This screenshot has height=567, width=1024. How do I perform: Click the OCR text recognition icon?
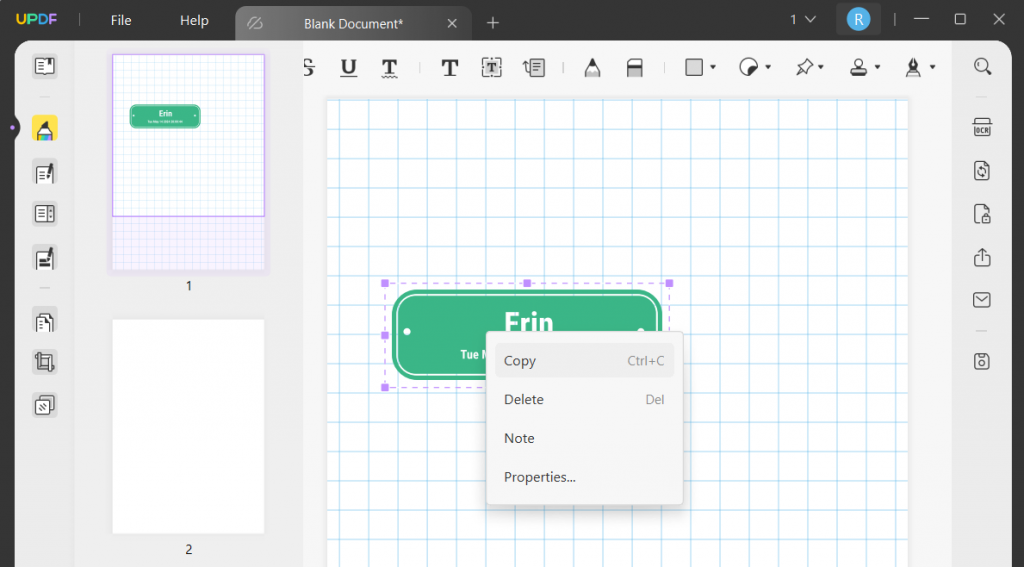[982, 128]
